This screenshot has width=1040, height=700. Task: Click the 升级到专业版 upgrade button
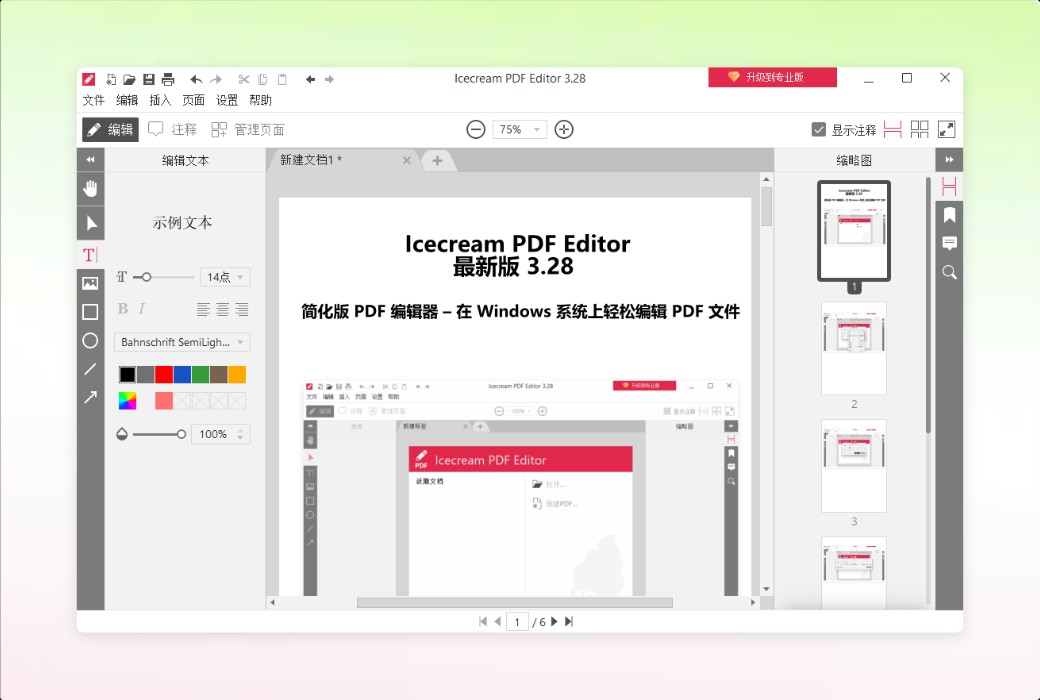772,76
